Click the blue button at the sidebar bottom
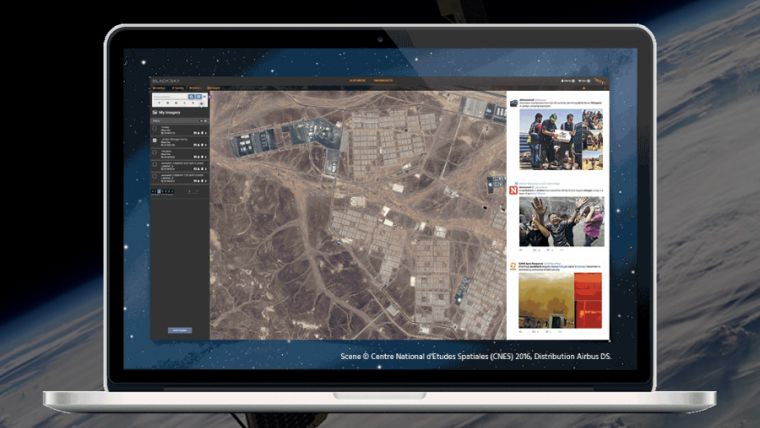760x428 pixels. pyautogui.click(x=179, y=330)
